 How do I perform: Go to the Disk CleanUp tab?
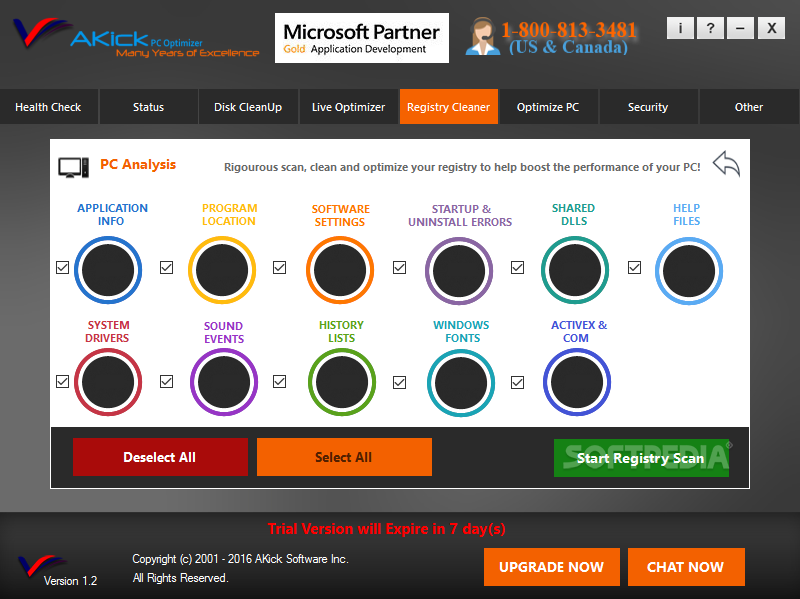[x=248, y=107]
